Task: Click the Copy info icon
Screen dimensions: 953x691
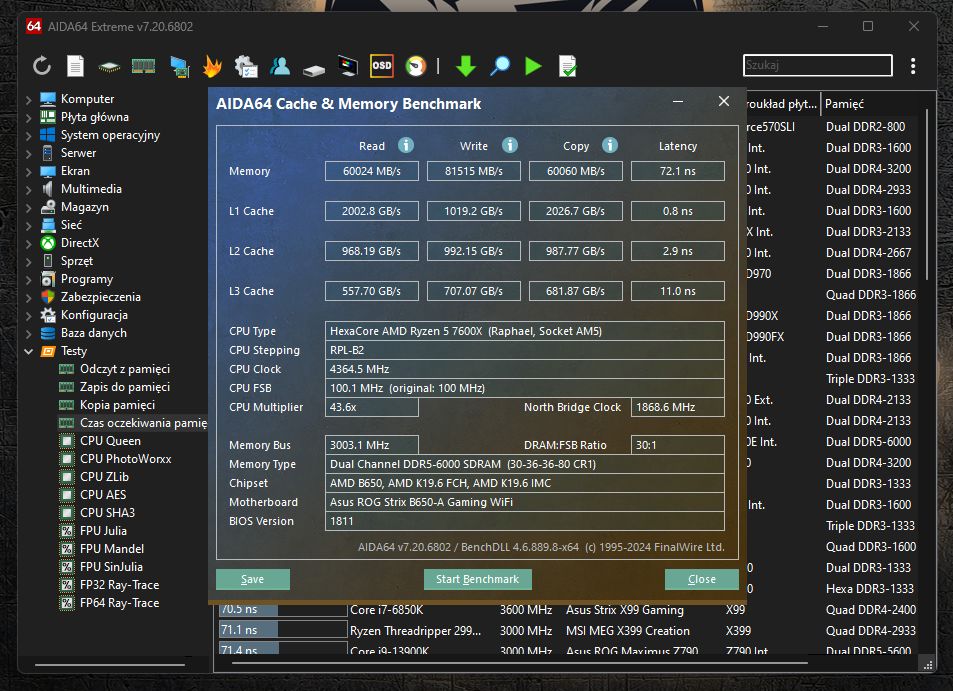Action: tap(610, 145)
